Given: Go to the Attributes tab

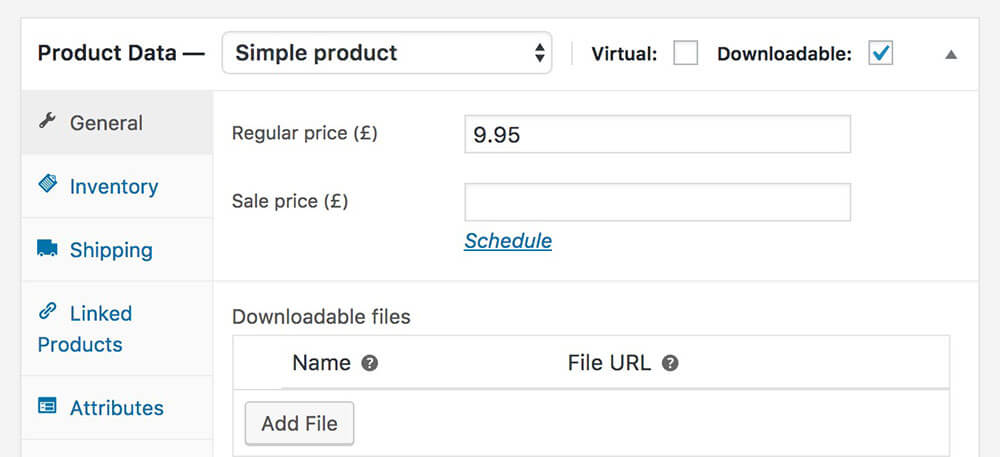Looking at the screenshot, I should pyautogui.click(x=117, y=407).
